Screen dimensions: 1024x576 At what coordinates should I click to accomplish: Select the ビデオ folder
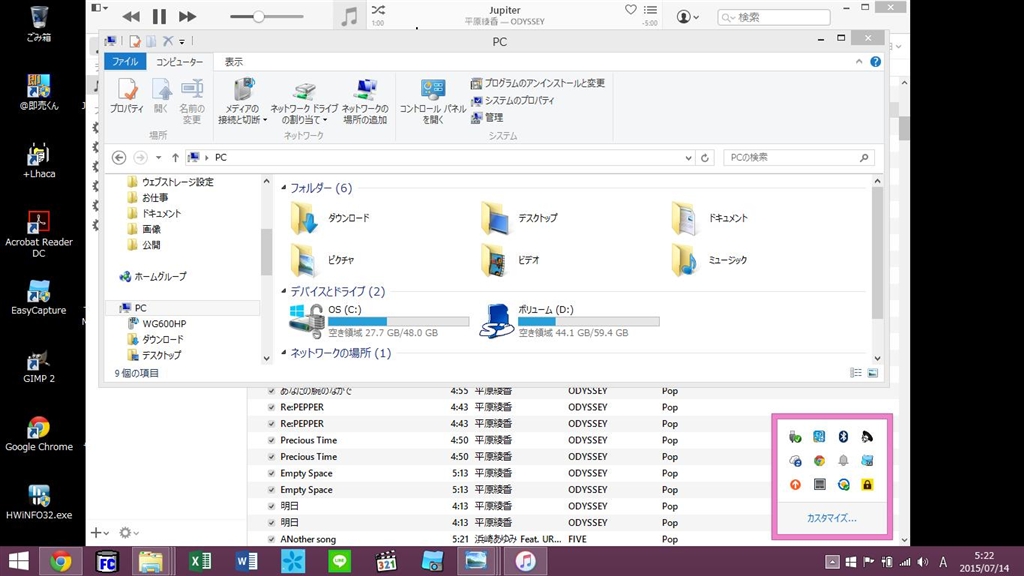tap(511, 260)
